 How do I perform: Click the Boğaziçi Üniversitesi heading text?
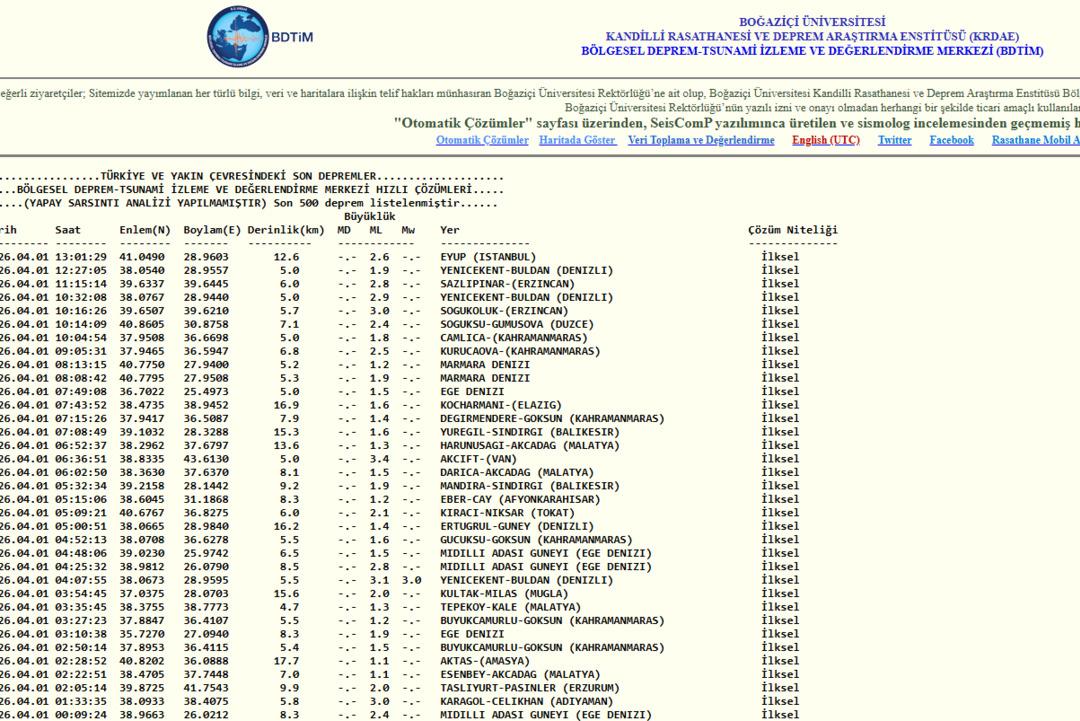(x=811, y=22)
